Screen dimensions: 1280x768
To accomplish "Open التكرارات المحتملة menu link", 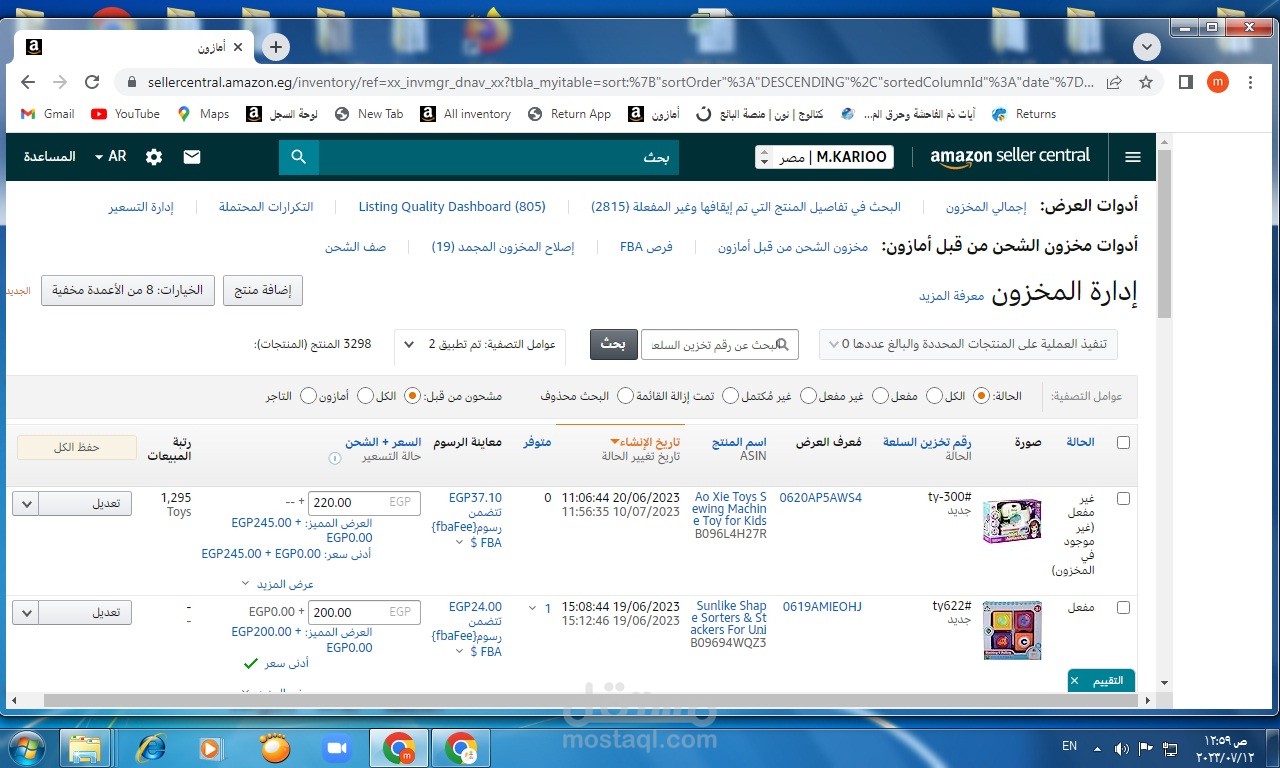I will point(266,207).
